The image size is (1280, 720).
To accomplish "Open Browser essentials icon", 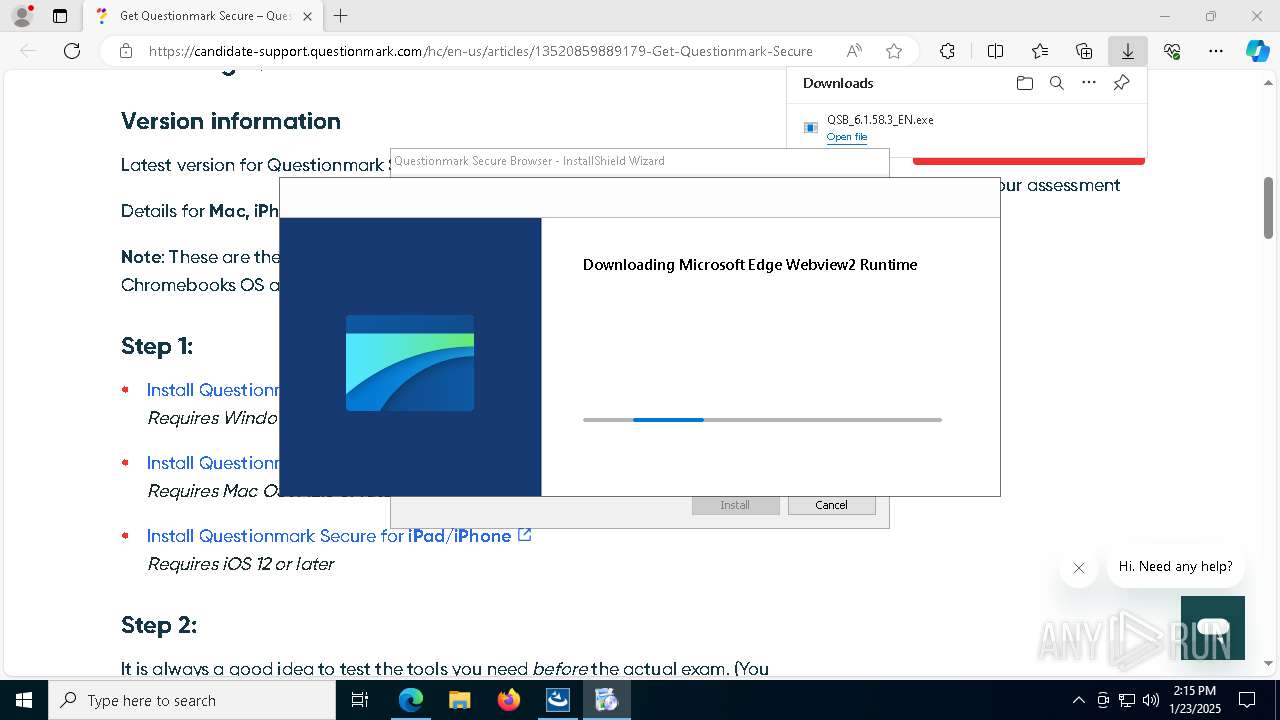I will 1172,51.
